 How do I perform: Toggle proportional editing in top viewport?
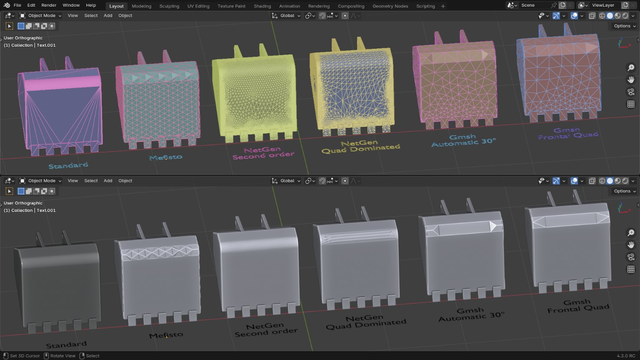tap(345, 16)
